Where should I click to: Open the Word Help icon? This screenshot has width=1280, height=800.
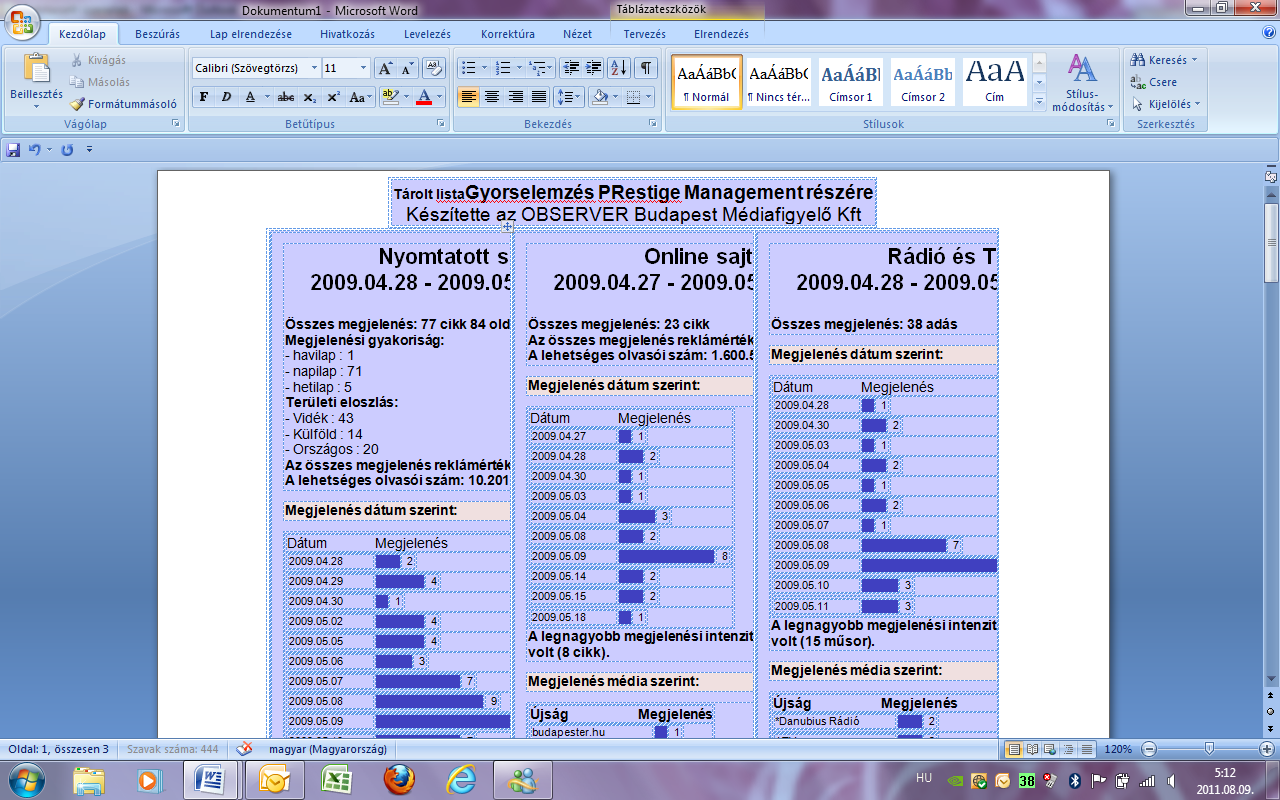click(1268, 32)
